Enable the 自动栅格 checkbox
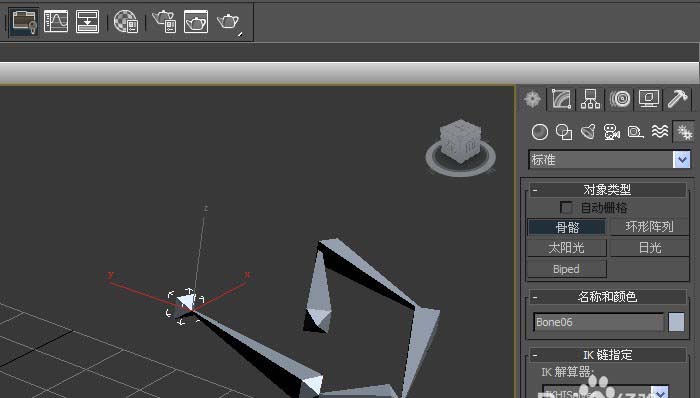 [566, 207]
